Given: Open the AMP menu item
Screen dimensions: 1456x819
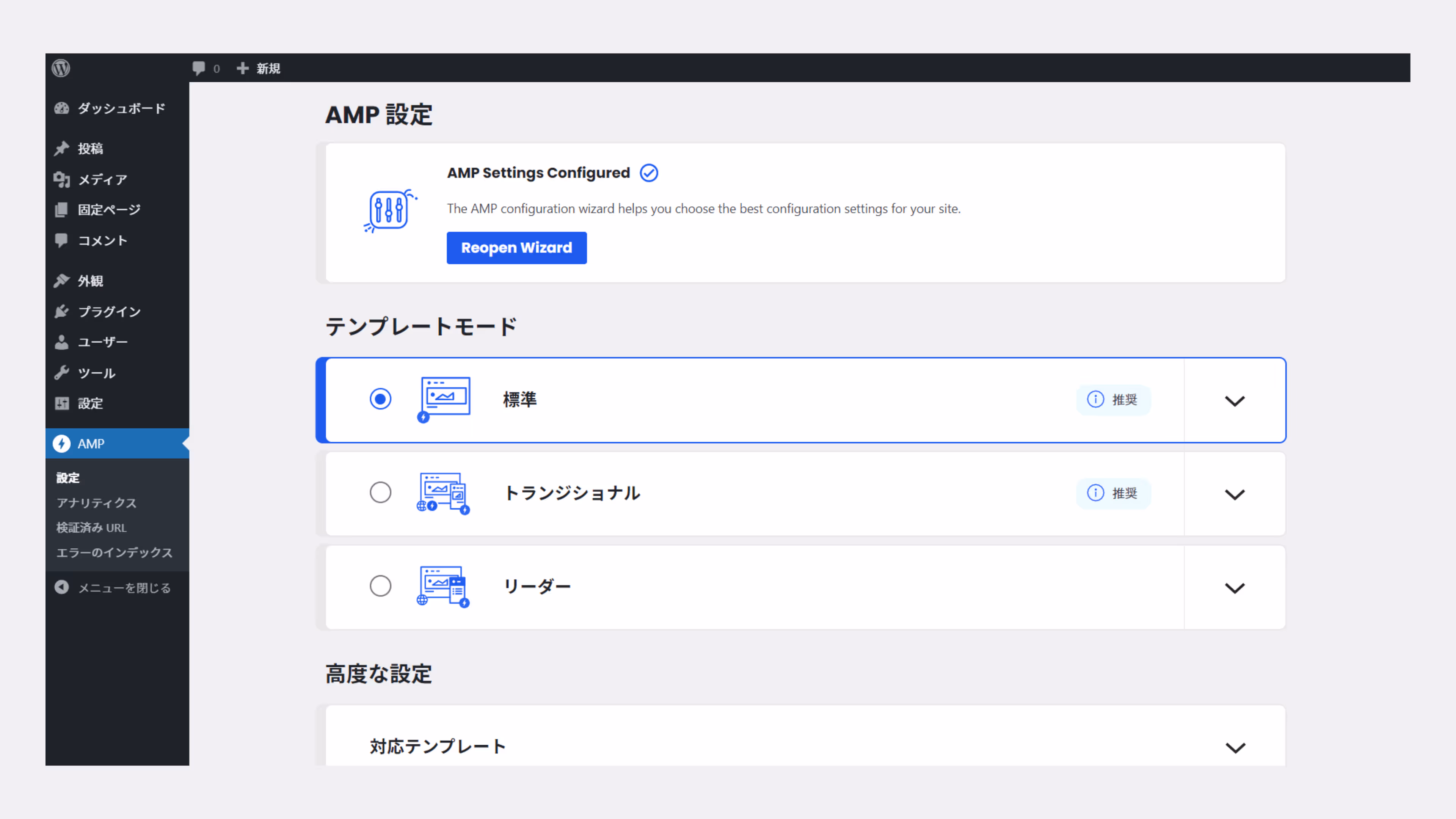Looking at the screenshot, I should (117, 444).
